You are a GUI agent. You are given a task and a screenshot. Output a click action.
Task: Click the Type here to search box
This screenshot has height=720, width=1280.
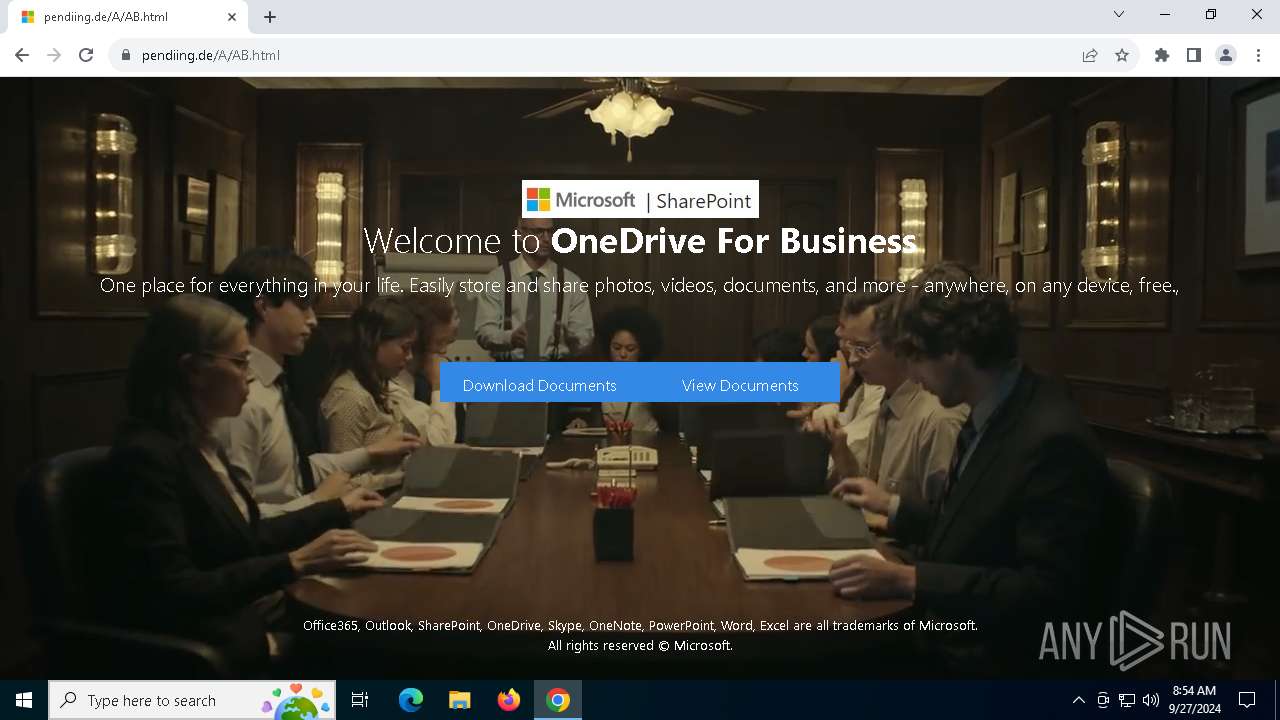pos(191,700)
